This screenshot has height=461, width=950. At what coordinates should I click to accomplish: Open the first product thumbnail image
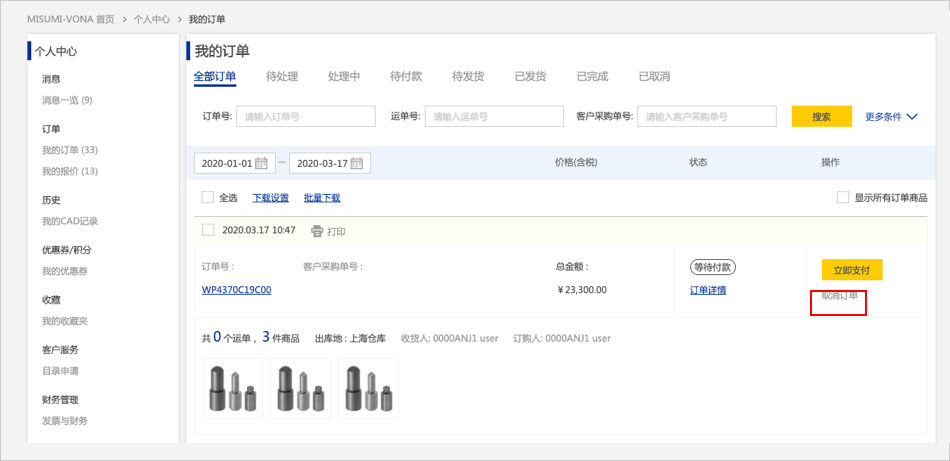(232, 388)
